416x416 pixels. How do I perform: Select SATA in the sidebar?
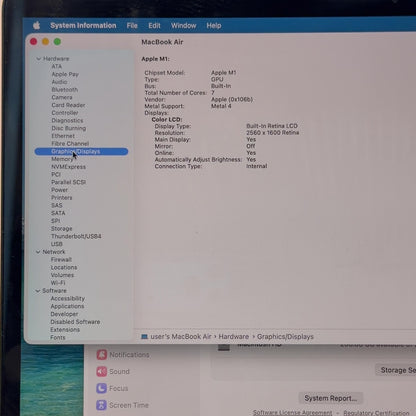58,213
